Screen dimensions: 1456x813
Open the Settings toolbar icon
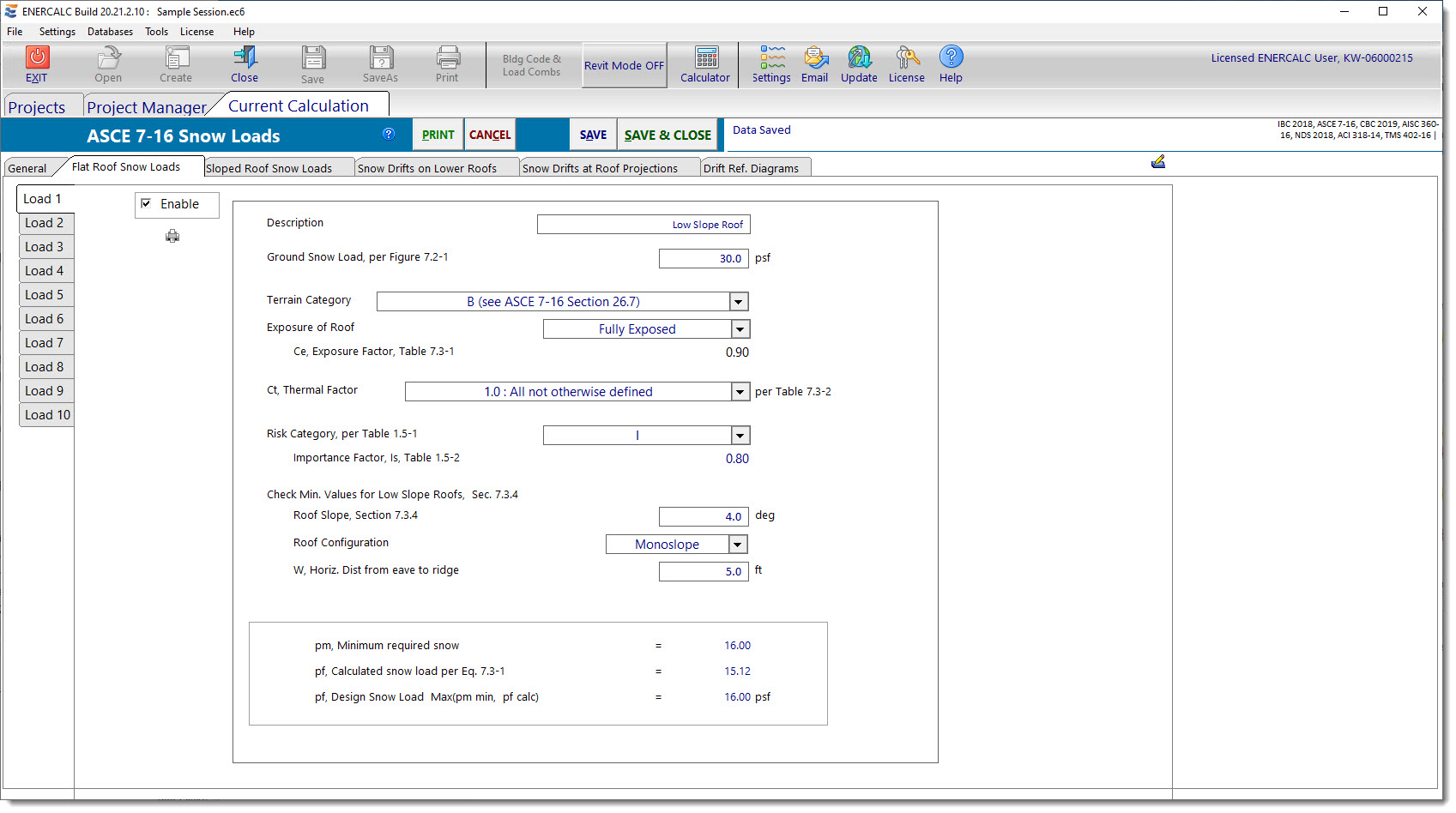click(771, 58)
